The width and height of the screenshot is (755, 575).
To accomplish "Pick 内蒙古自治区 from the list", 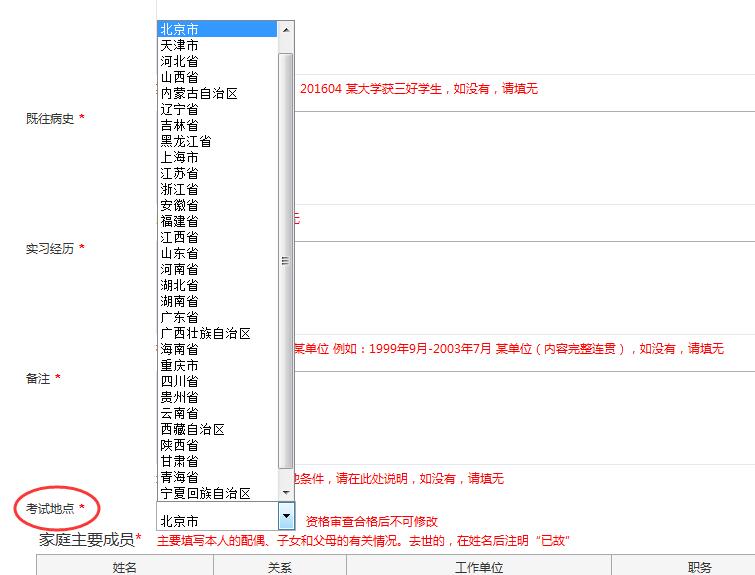I will (x=199, y=93).
